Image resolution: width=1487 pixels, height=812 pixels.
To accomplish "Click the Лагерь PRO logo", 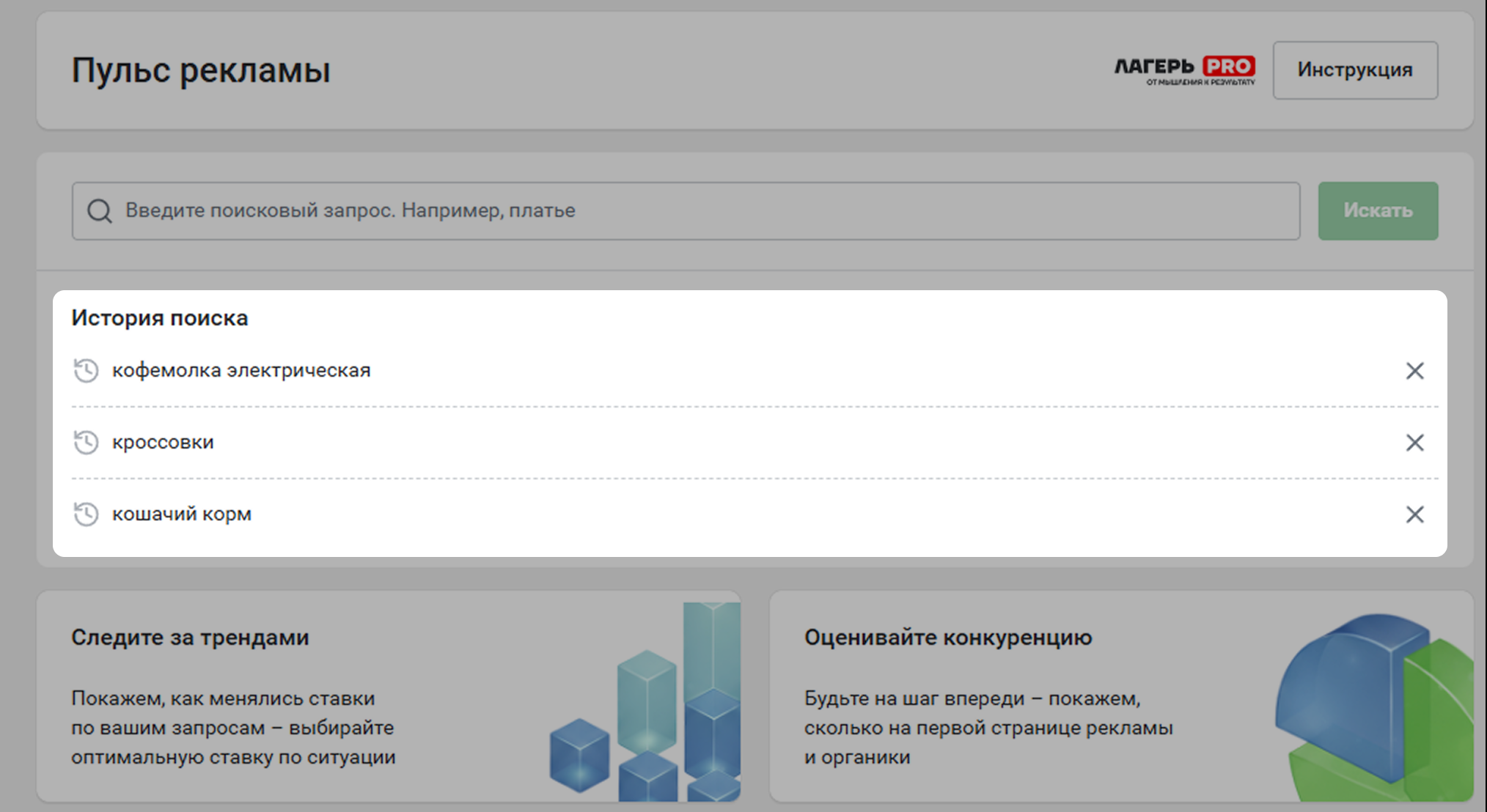I will (1184, 70).
